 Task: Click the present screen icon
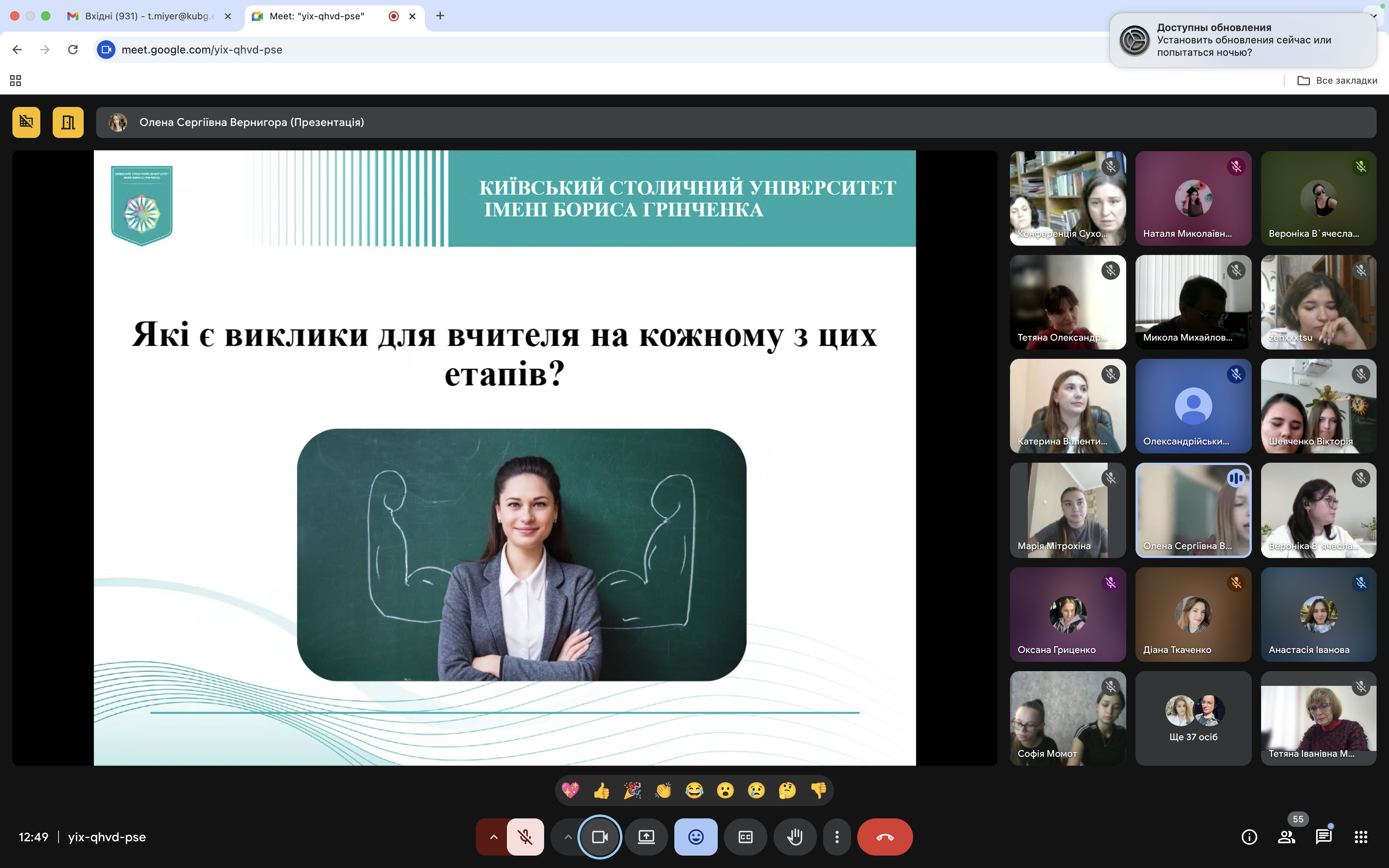646,837
